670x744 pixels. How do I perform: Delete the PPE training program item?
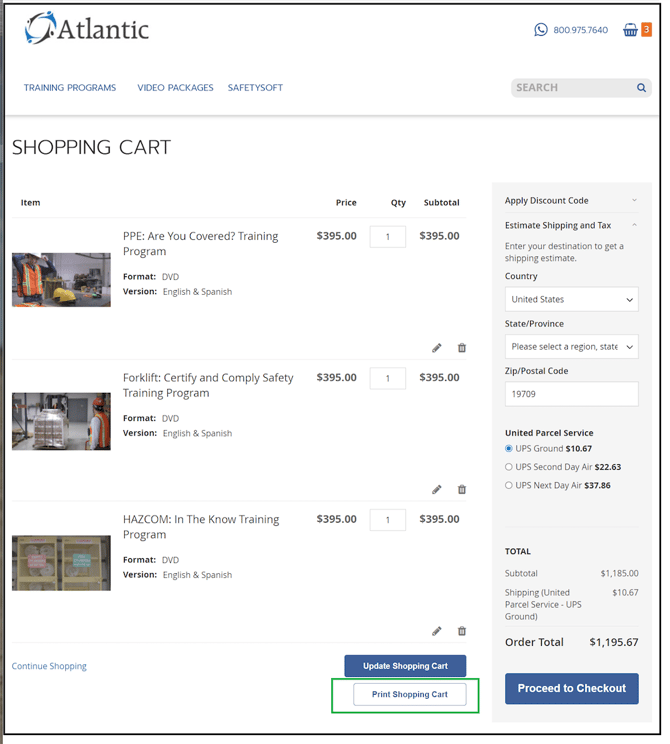point(462,348)
